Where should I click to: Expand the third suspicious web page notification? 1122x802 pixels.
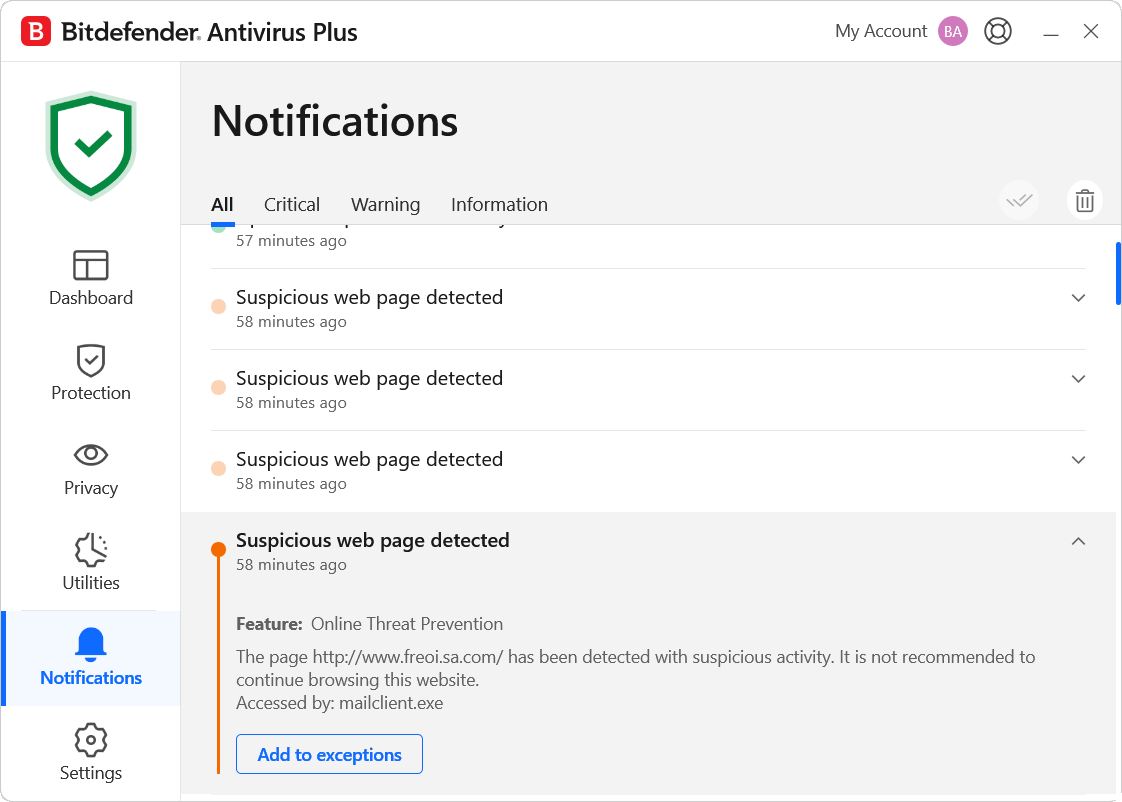pos(1078,460)
